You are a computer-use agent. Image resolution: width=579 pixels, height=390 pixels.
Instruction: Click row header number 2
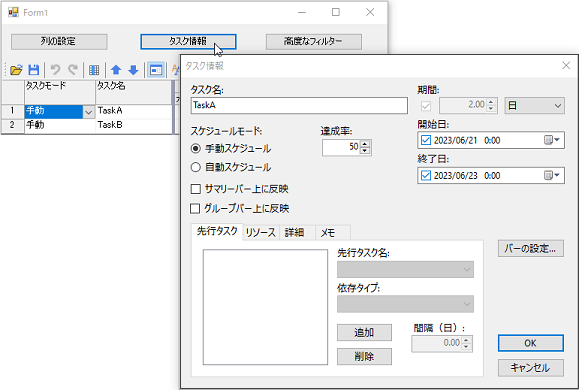(x=13, y=125)
